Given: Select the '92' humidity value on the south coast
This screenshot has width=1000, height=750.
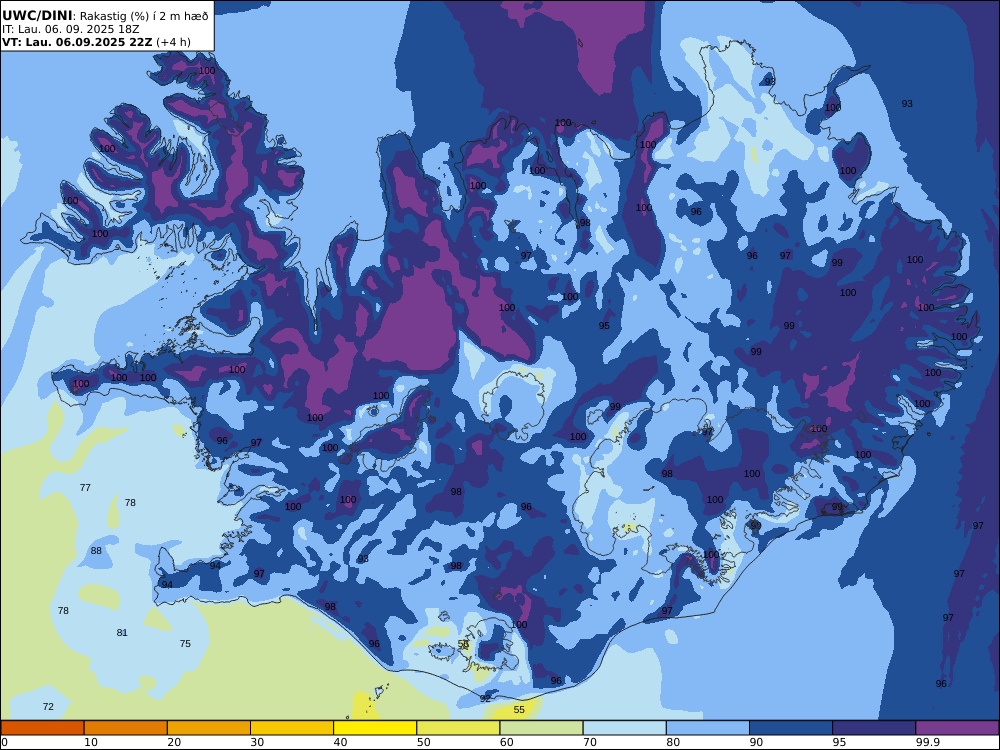Looking at the screenshot, I should (x=485, y=698).
